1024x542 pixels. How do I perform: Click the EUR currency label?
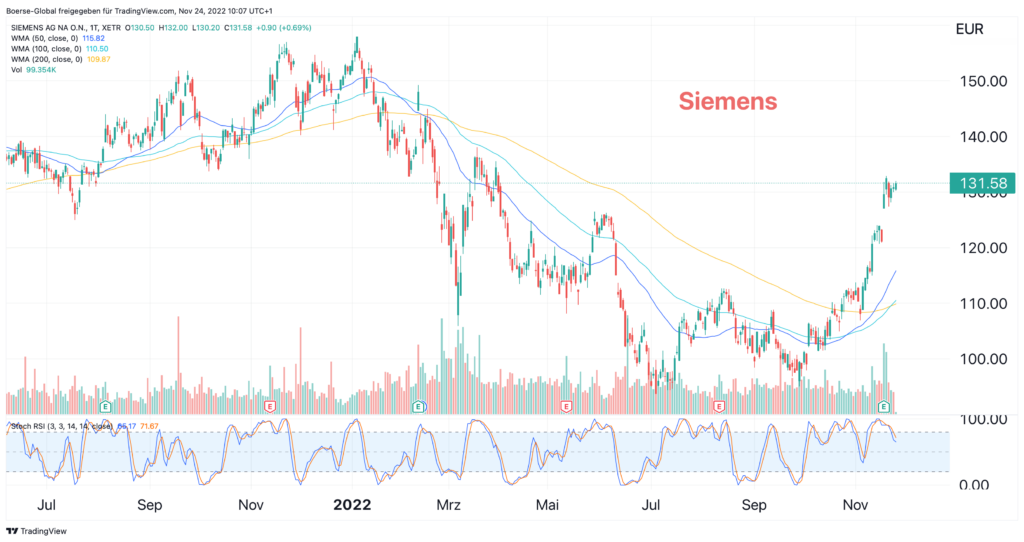(x=969, y=30)
